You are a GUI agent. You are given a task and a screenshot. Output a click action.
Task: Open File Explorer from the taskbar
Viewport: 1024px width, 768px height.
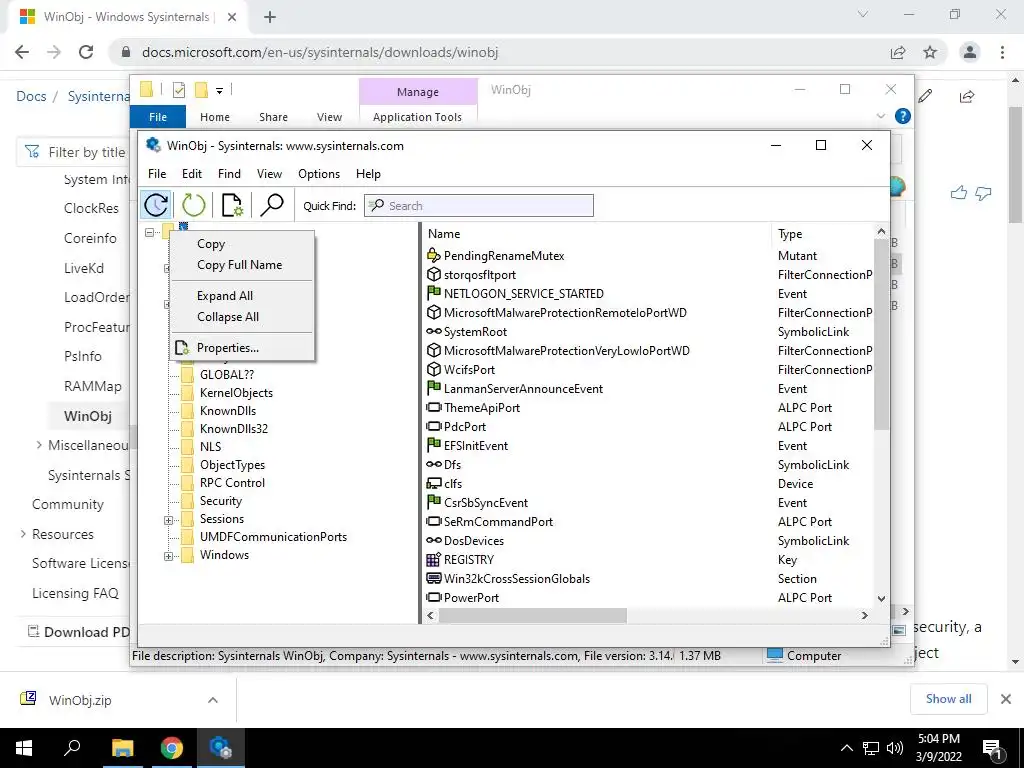click(122, 748)
